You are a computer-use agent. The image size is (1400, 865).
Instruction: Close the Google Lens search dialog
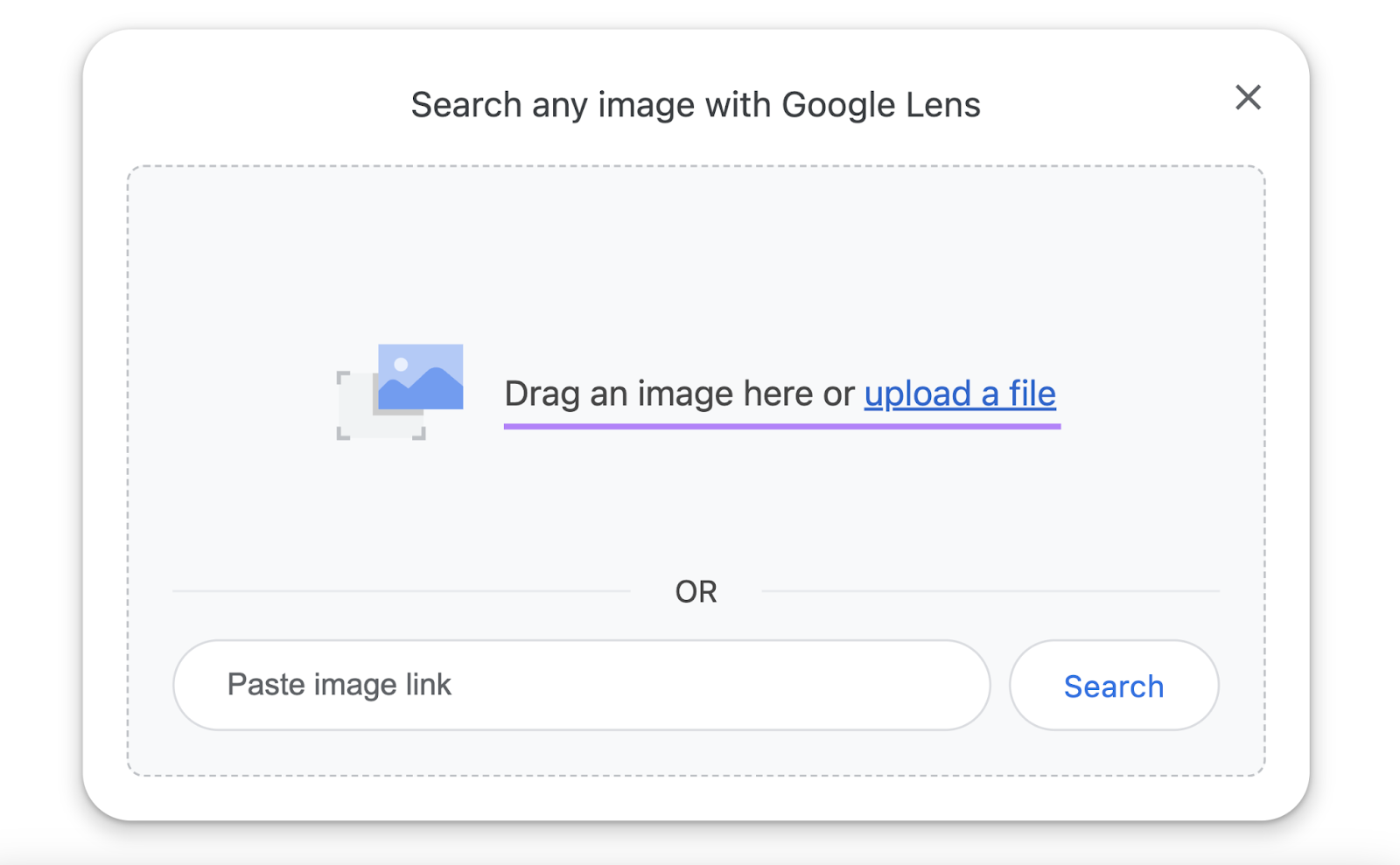[1248, 97]
